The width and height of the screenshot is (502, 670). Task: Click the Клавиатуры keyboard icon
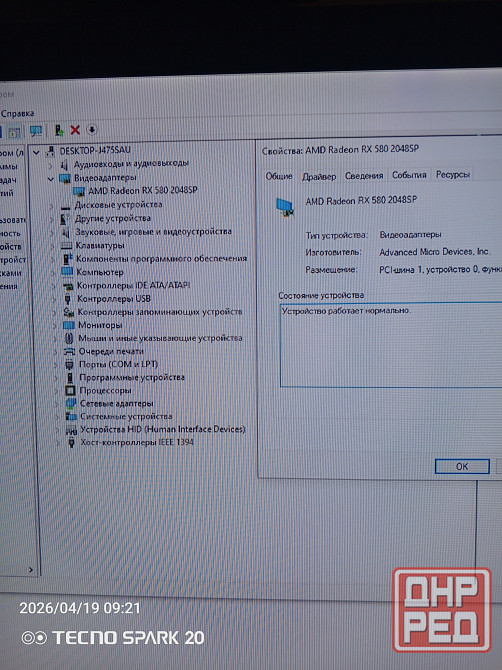66,246
